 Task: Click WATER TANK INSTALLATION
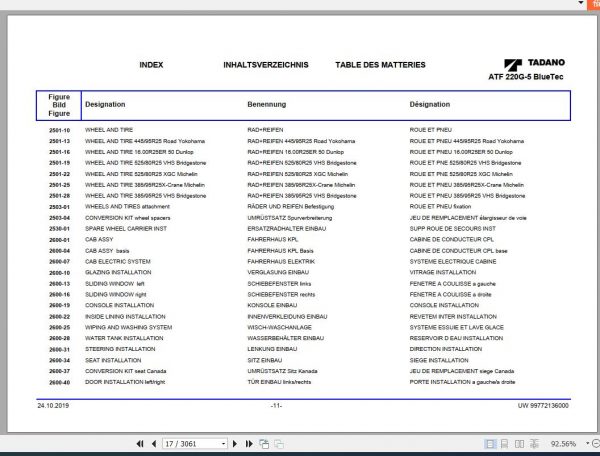124,338
